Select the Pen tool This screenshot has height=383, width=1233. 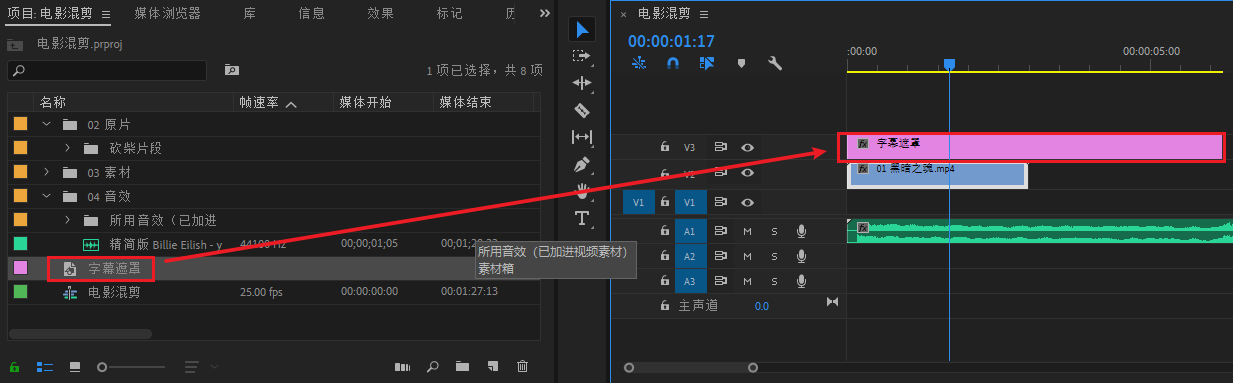(582, 164)
